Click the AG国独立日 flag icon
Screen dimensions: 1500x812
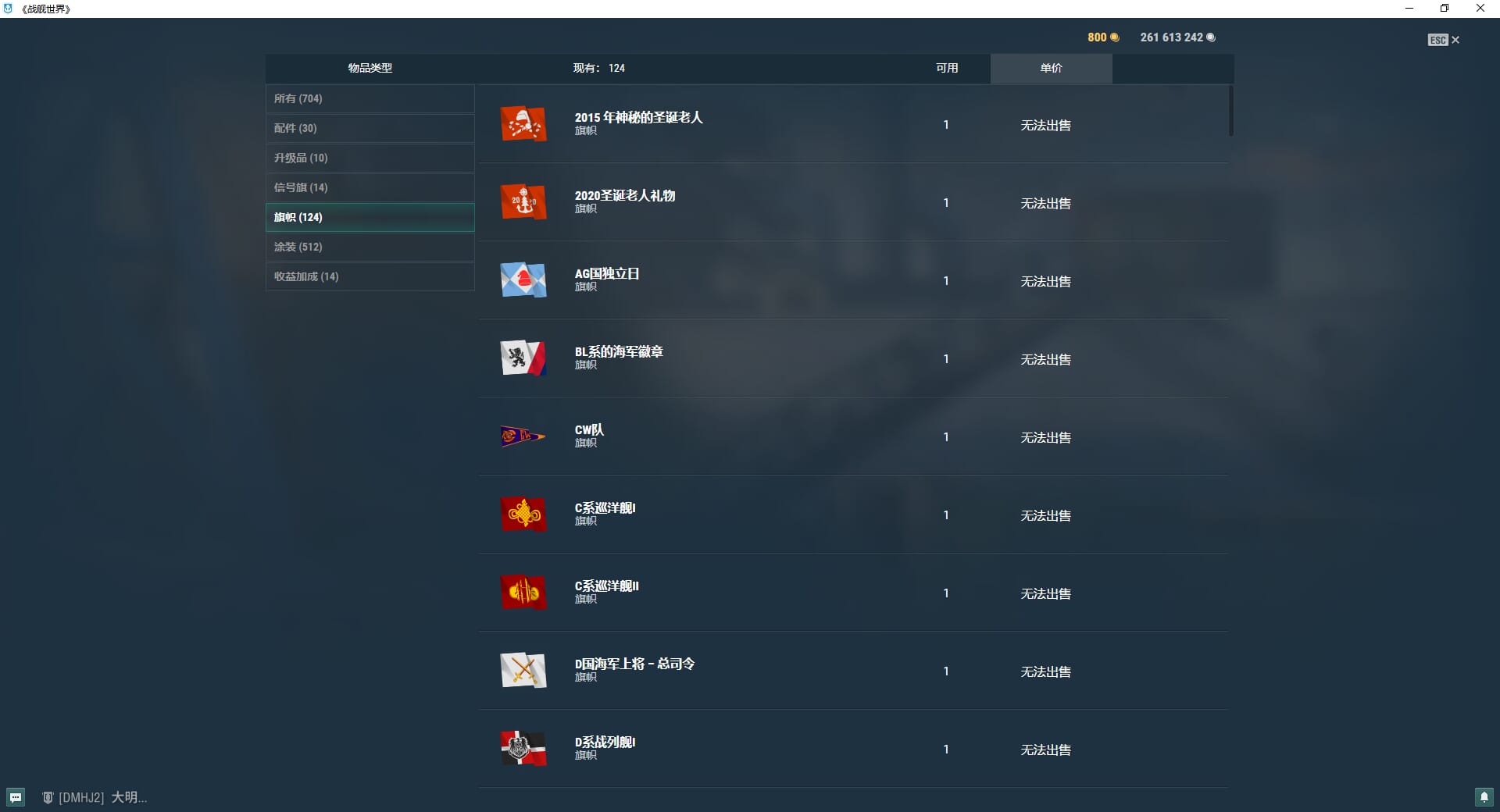pos(523,280)
